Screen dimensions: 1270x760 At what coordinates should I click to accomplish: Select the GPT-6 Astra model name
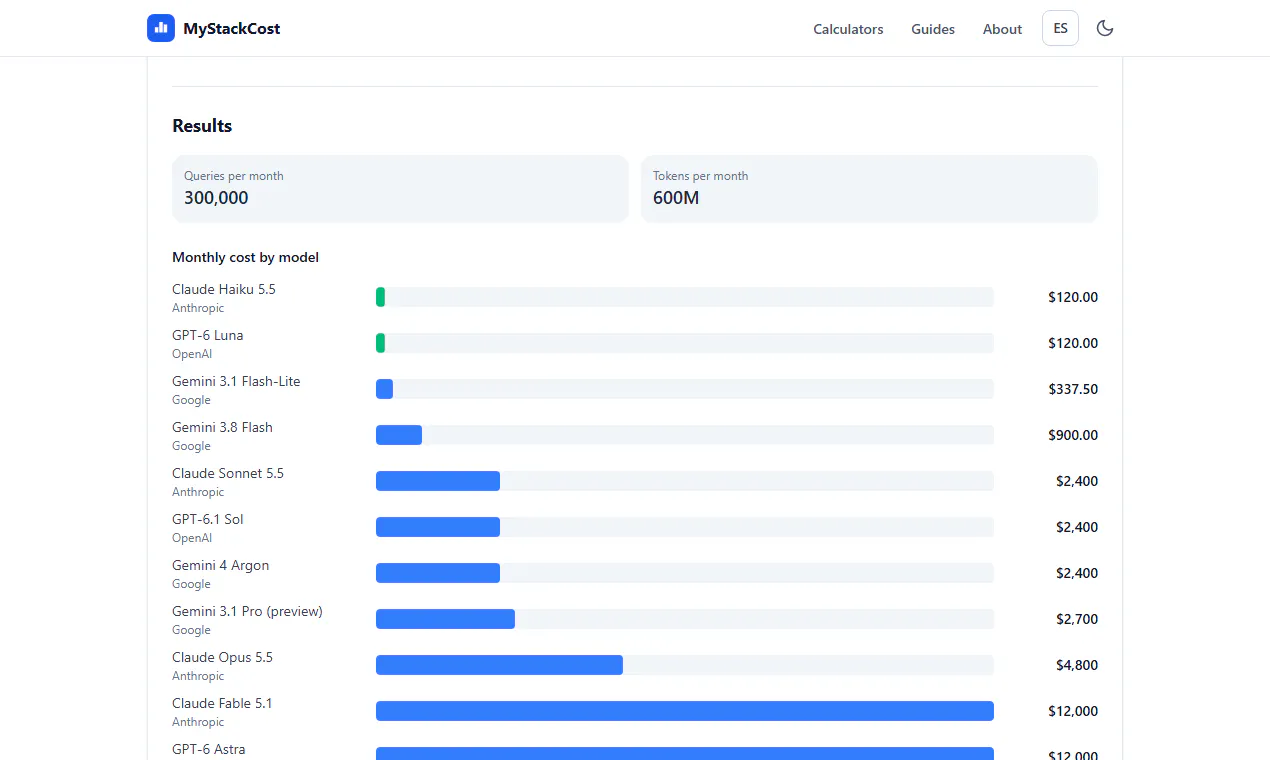click(x=208, y=749)
